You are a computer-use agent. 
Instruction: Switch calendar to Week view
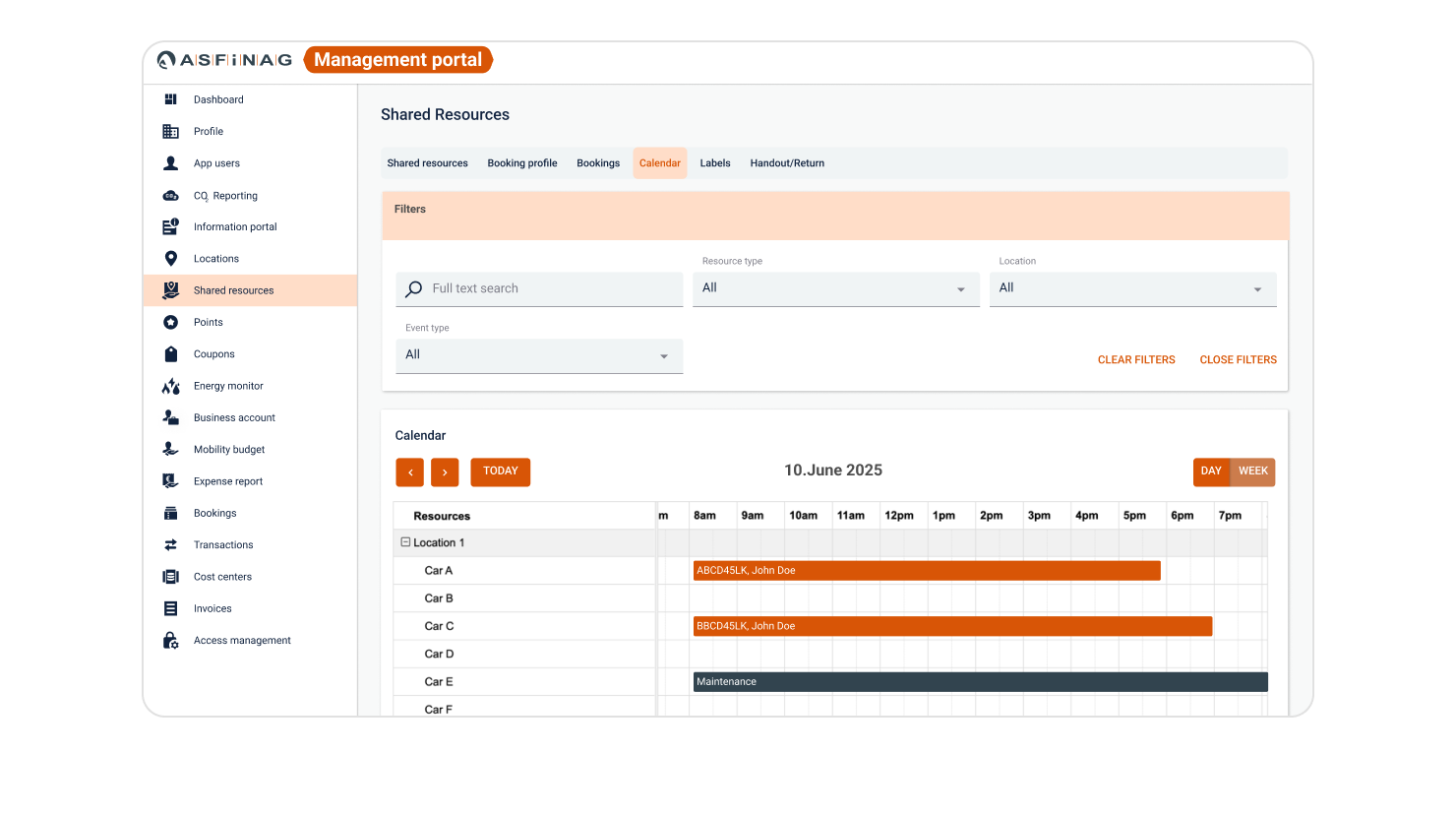[x=1252, y=471]
